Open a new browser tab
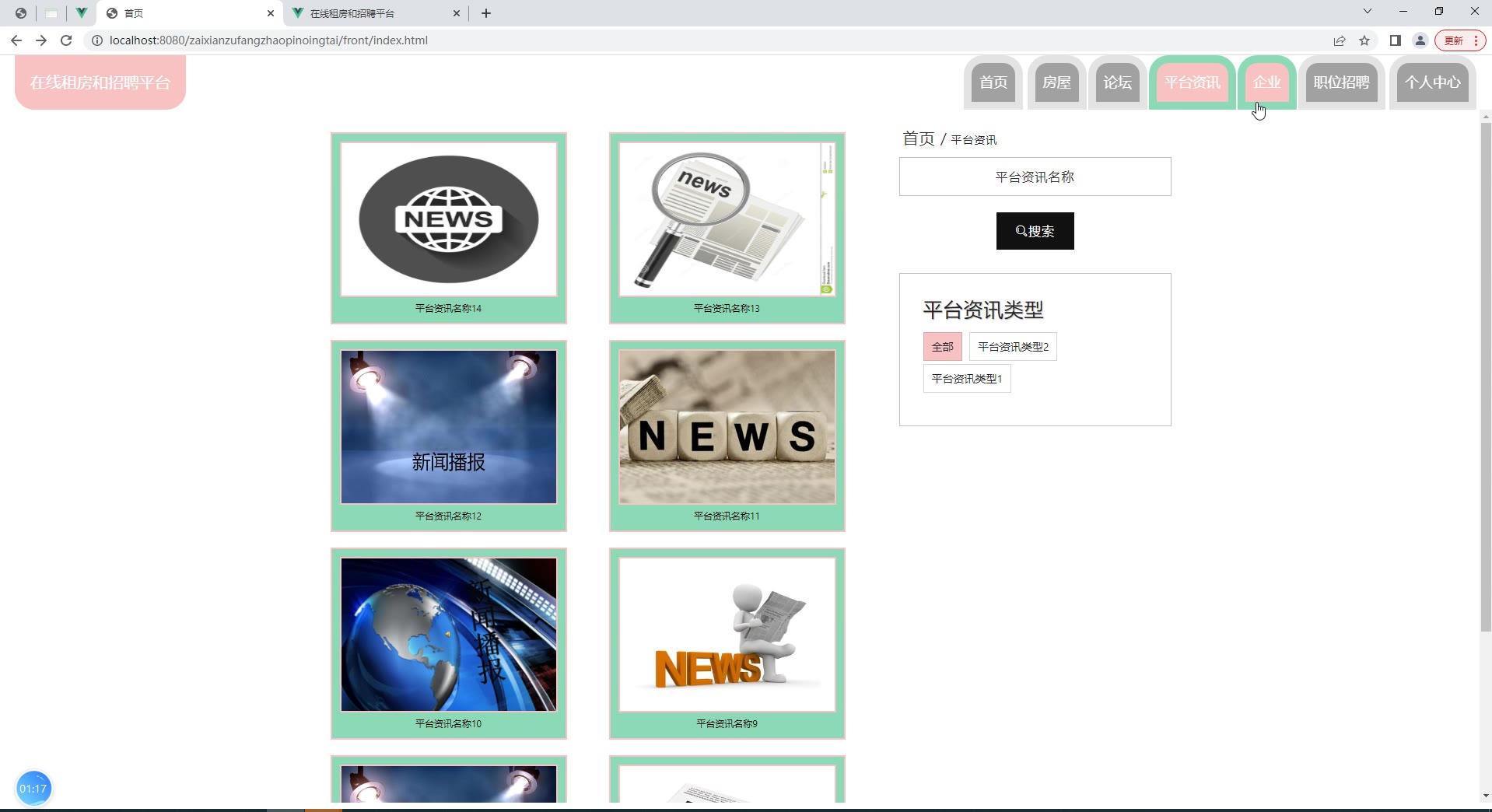The width and height of the screenshot is (1492, 812). click(x=486, y=13)
